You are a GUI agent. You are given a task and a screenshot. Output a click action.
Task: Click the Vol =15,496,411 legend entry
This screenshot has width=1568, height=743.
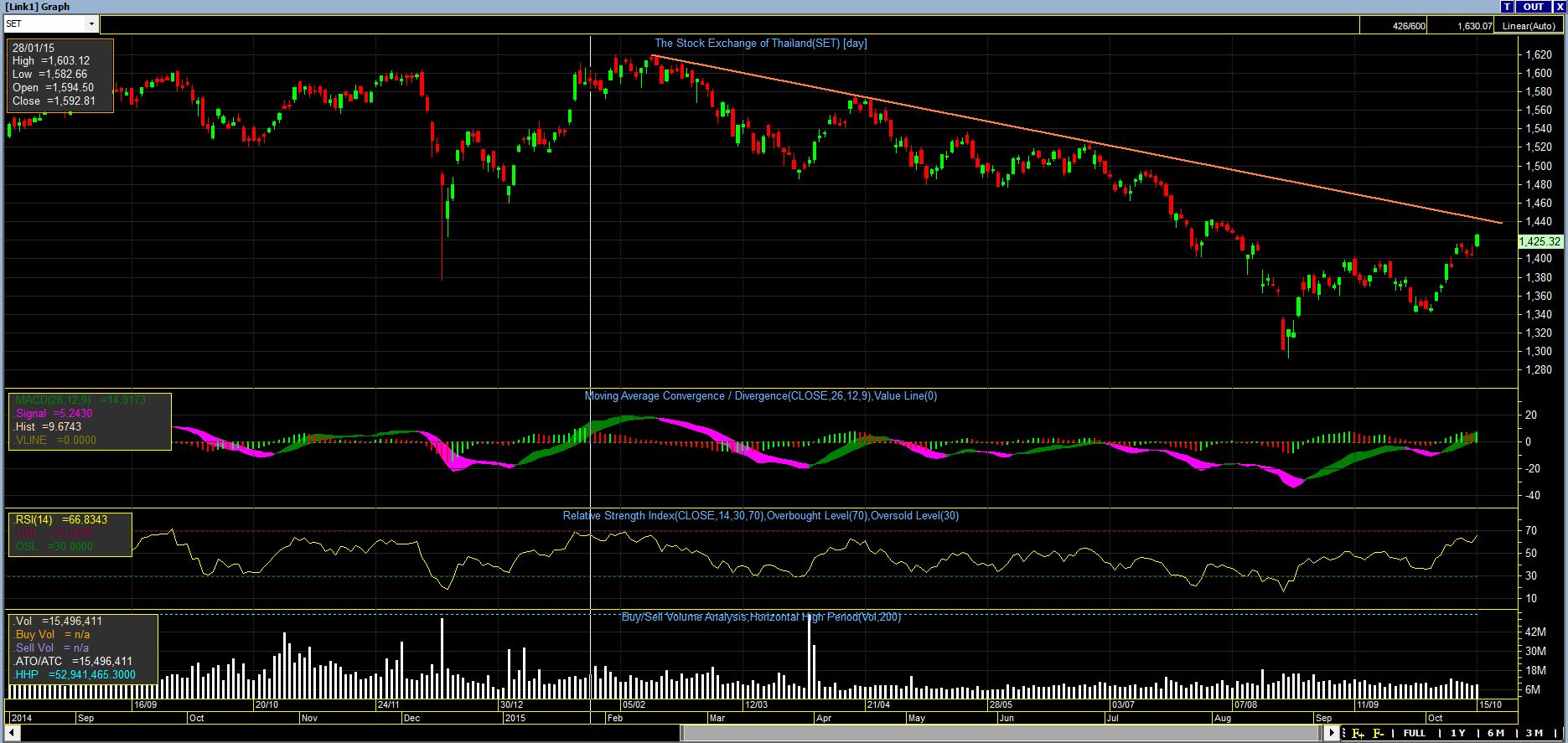[x=58, y=621]
